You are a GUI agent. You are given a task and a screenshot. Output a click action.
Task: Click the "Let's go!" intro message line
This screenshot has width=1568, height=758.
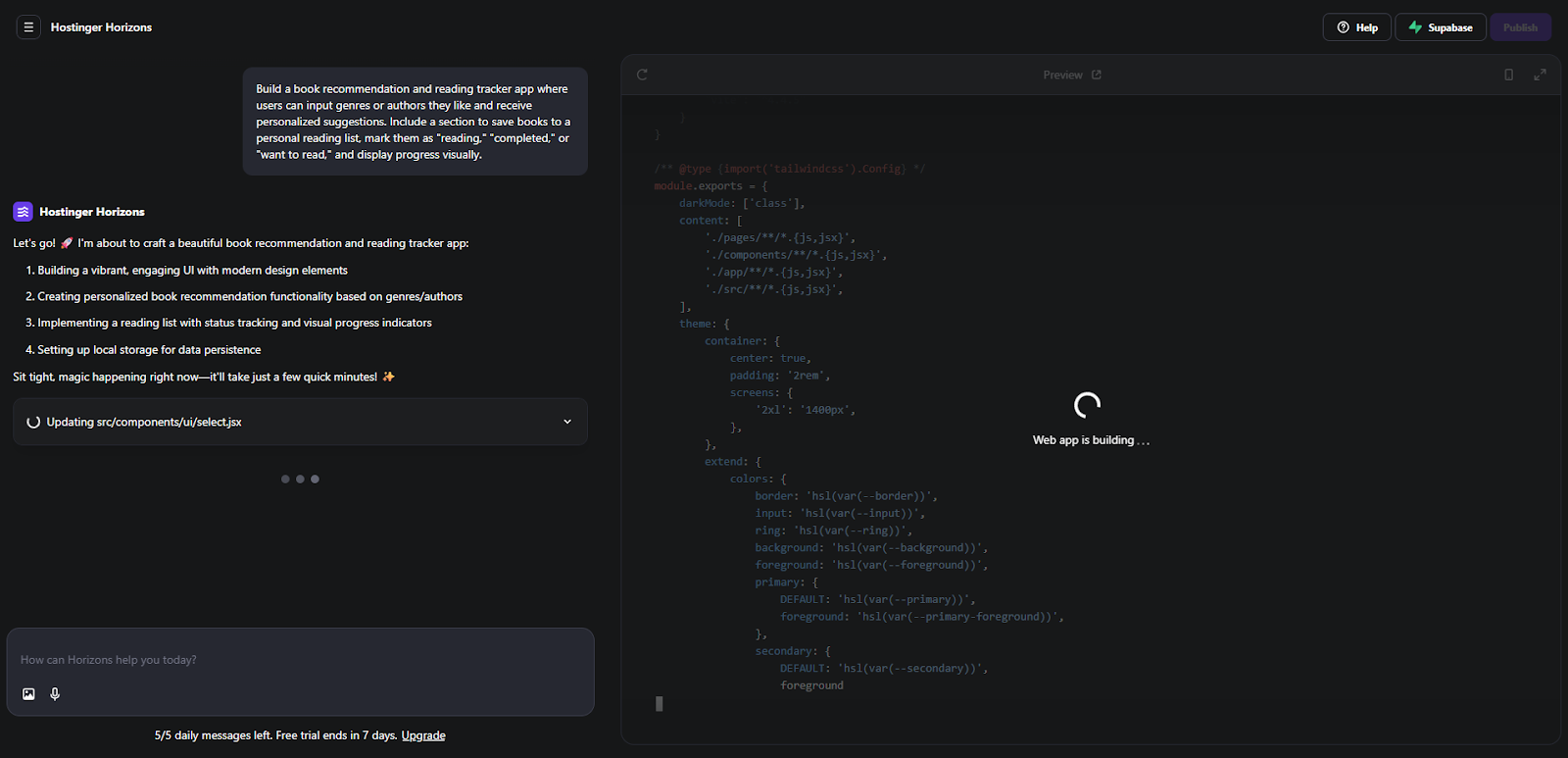coord(241,243)
